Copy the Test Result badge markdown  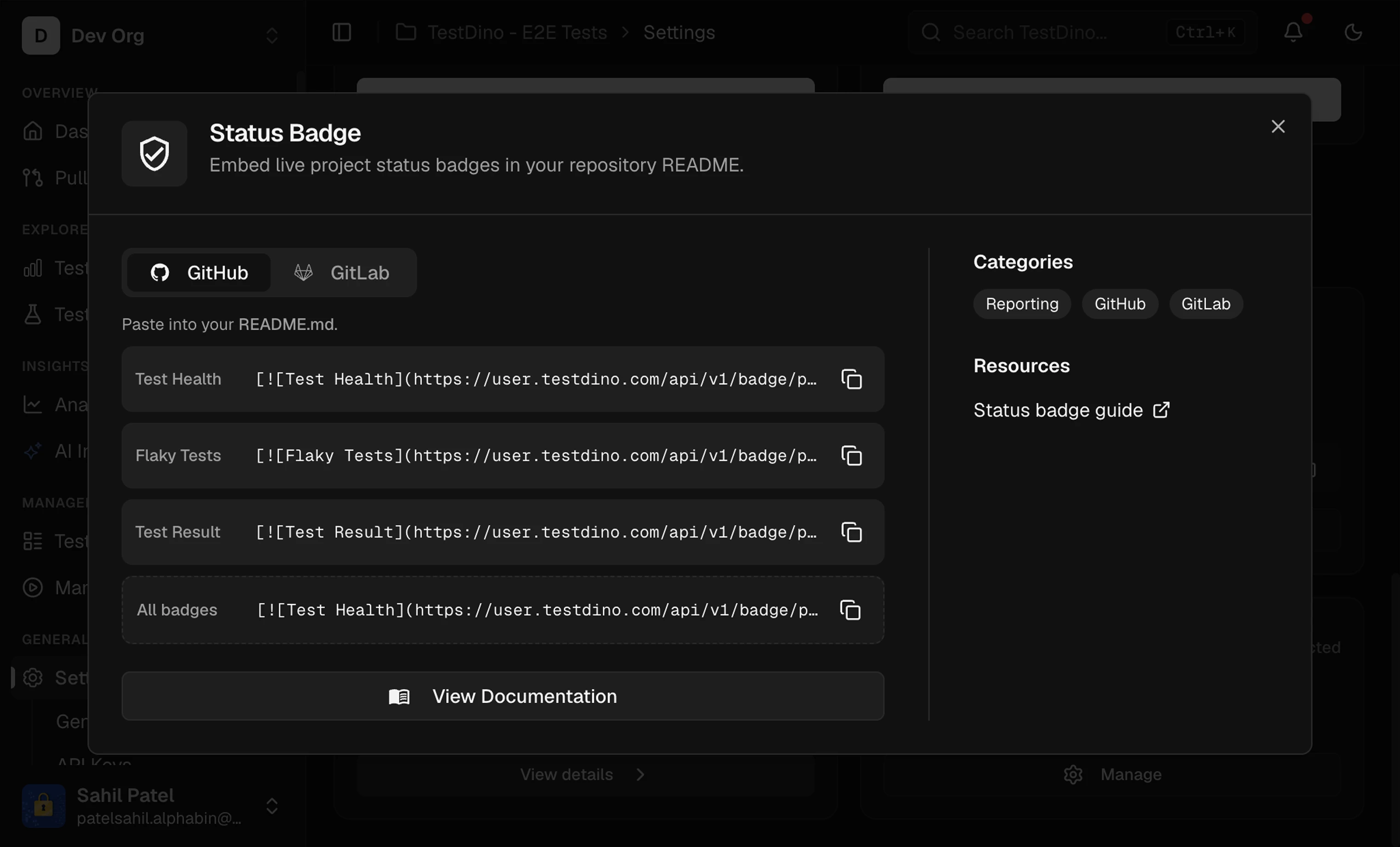[x=851, y=532]
